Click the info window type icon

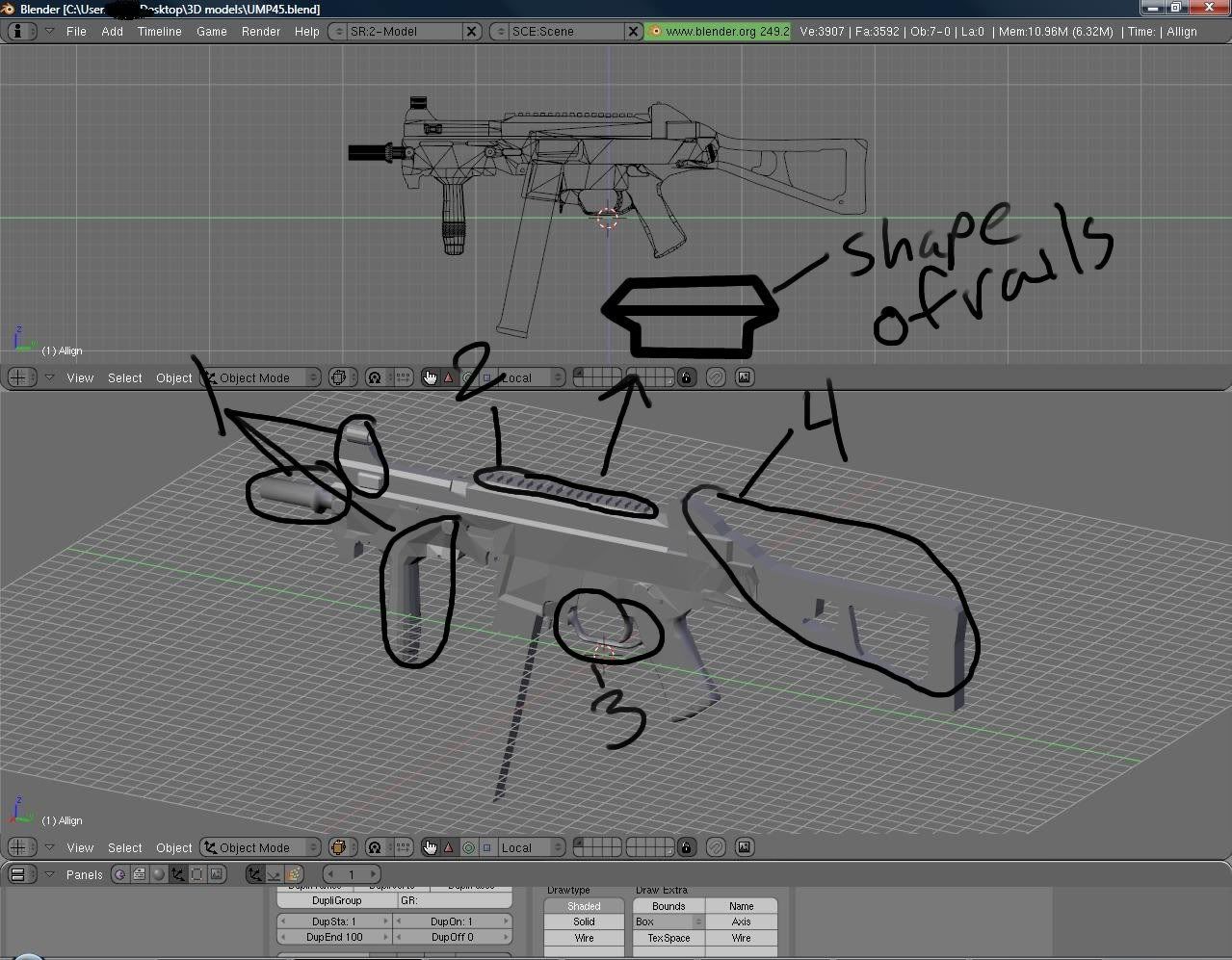21,31
